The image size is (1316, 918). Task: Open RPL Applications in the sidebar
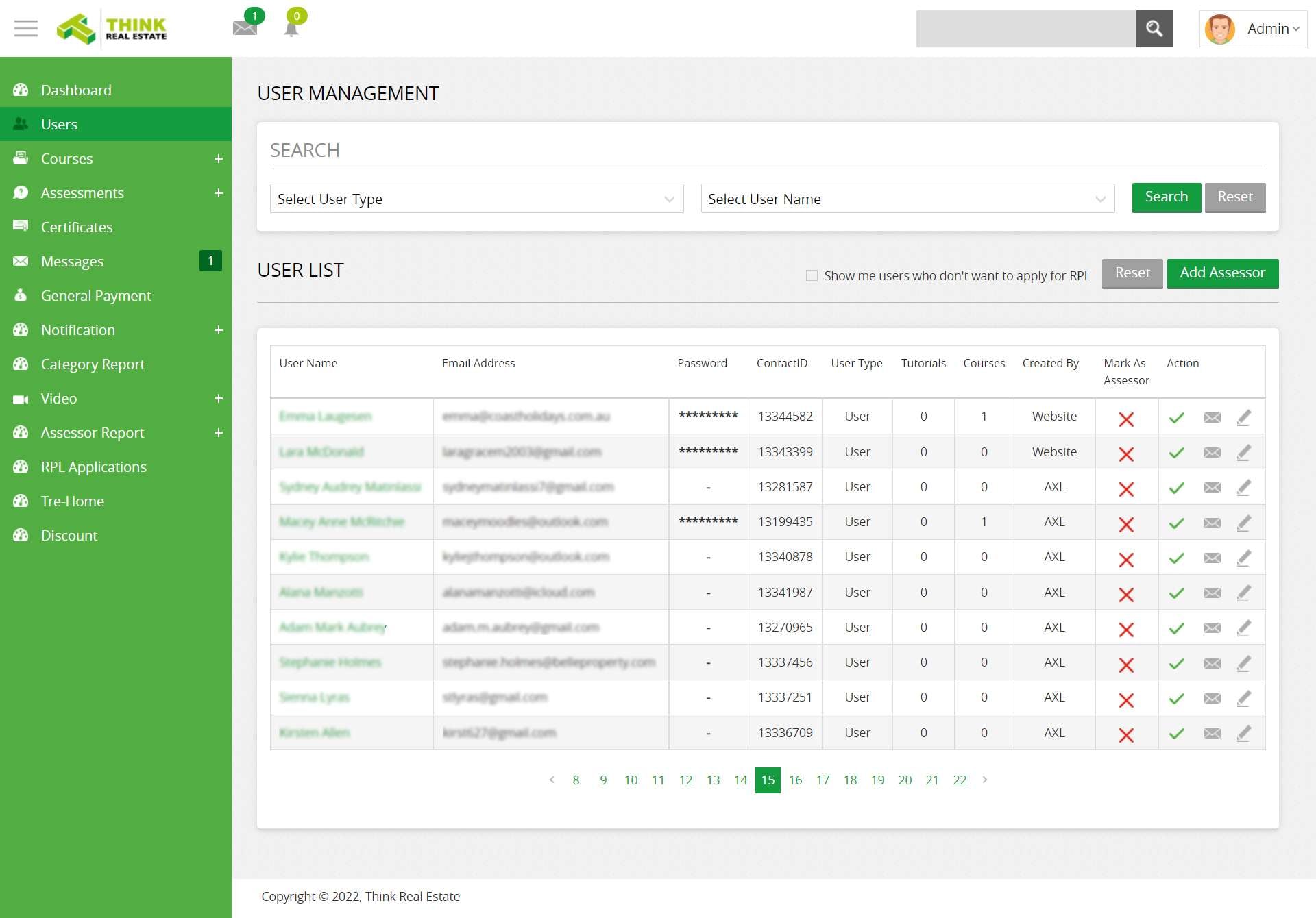click(x=116, y=467)
